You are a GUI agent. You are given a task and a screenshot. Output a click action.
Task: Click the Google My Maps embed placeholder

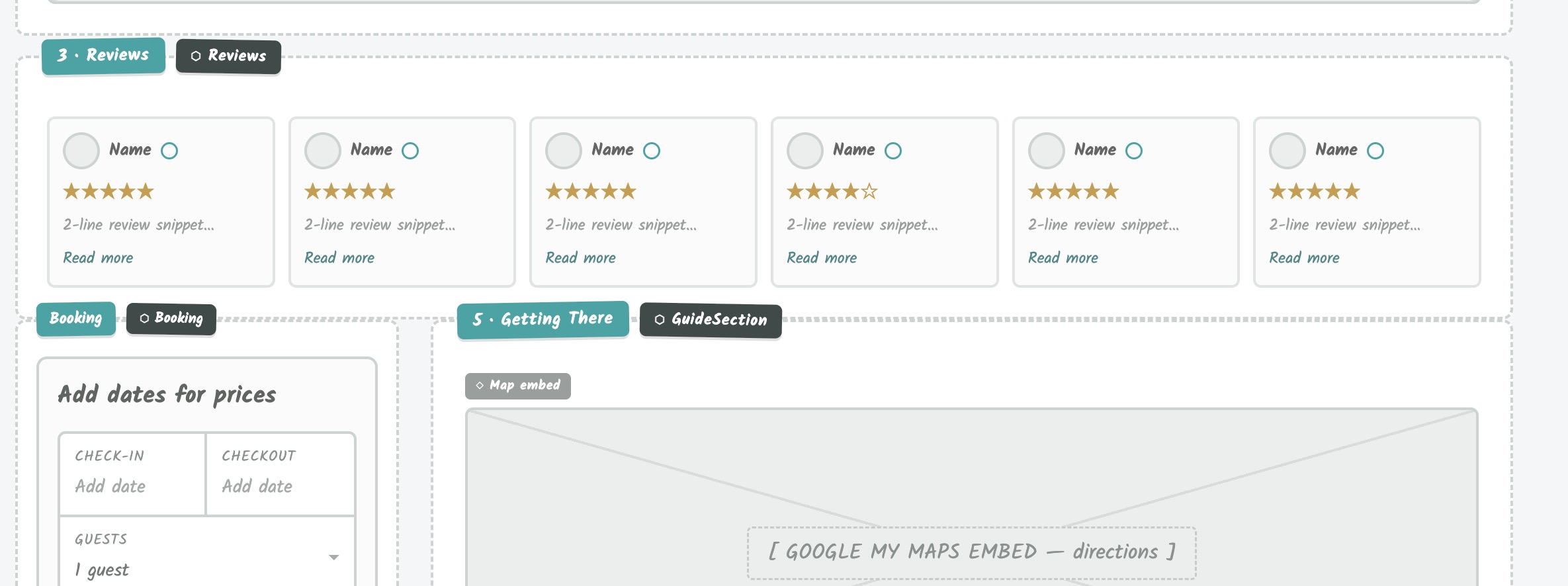972,553
